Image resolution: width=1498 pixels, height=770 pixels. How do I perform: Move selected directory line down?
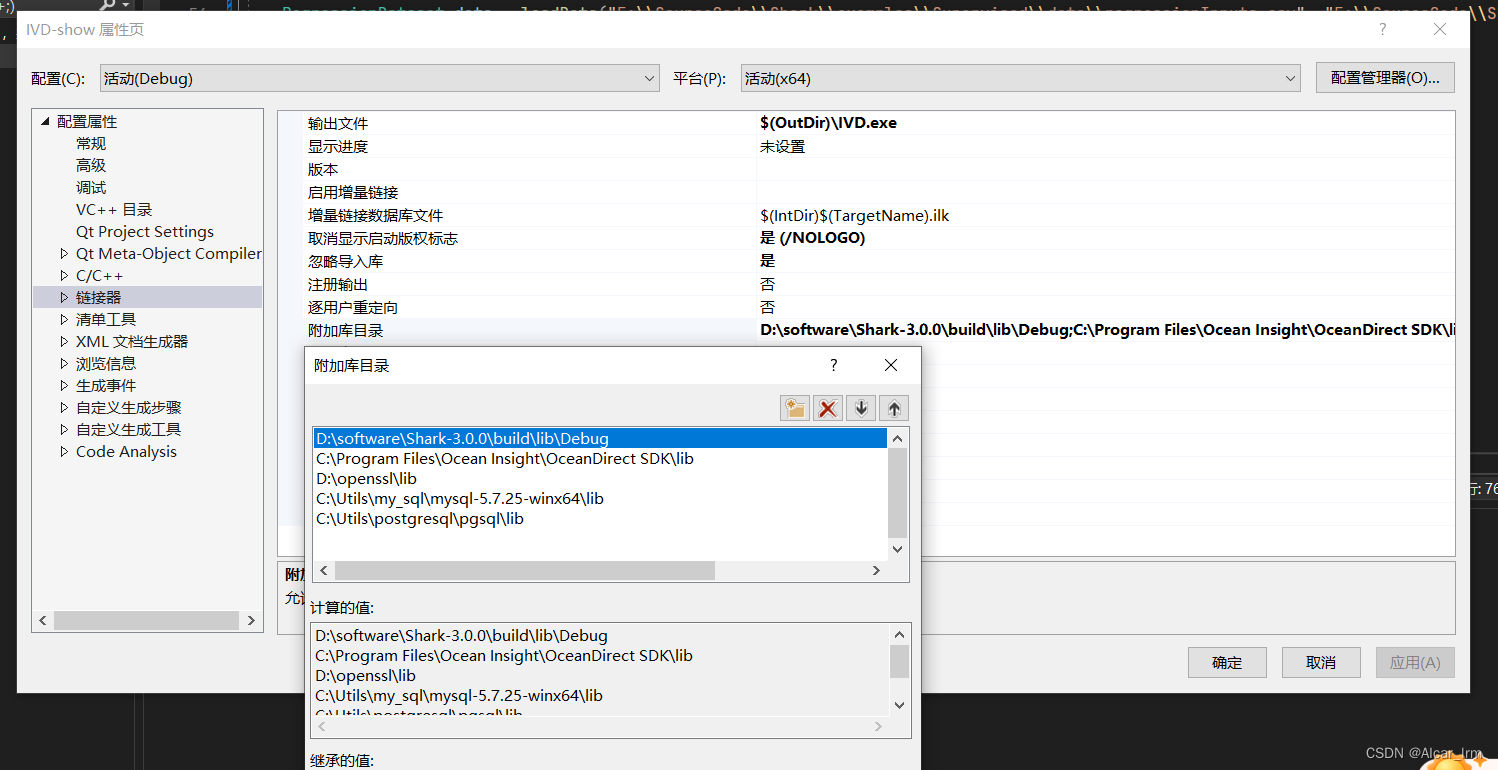[861, 407]
